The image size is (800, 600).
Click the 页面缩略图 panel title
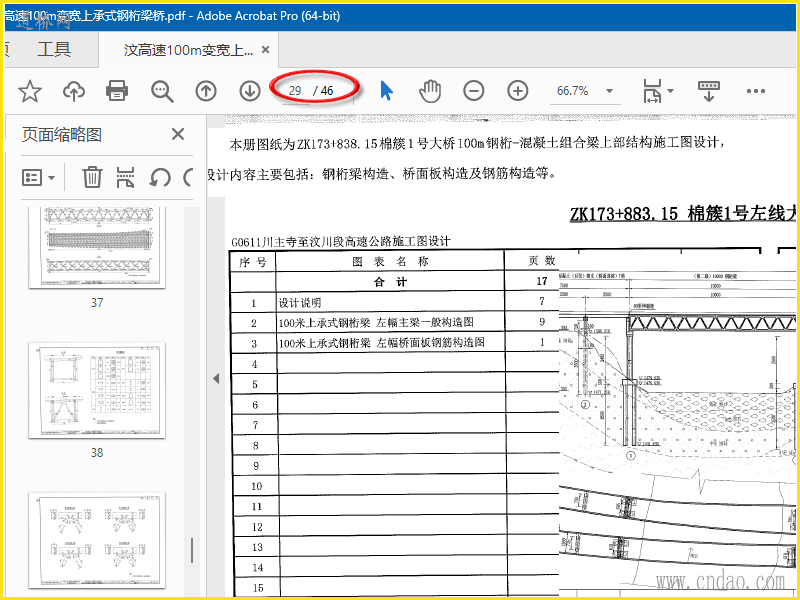(62, 135)
